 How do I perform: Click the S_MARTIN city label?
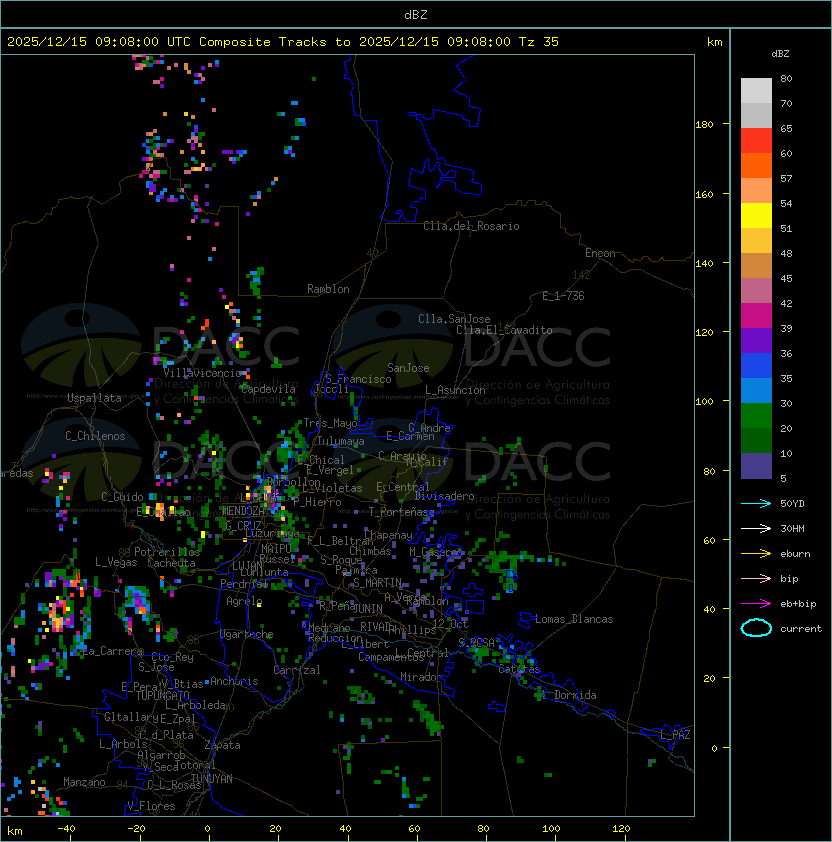(378, 583)
